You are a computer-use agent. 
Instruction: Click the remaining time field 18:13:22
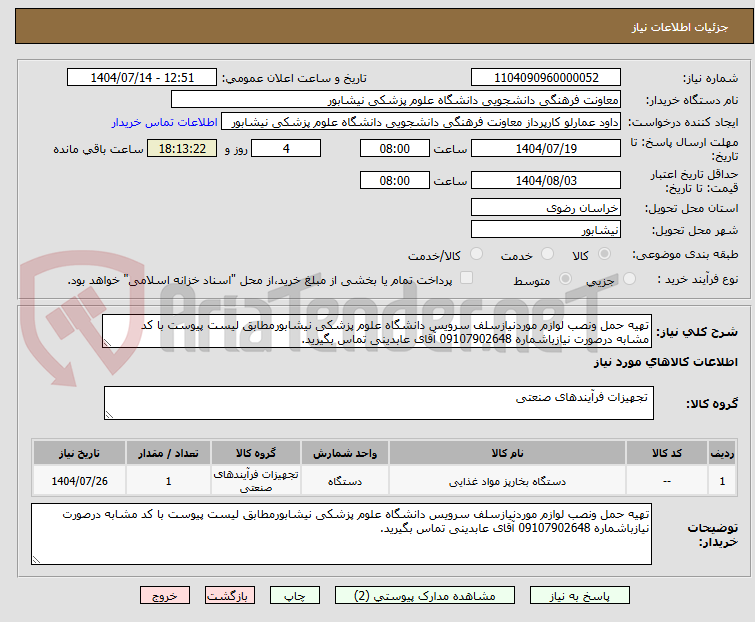pos(182,148)
